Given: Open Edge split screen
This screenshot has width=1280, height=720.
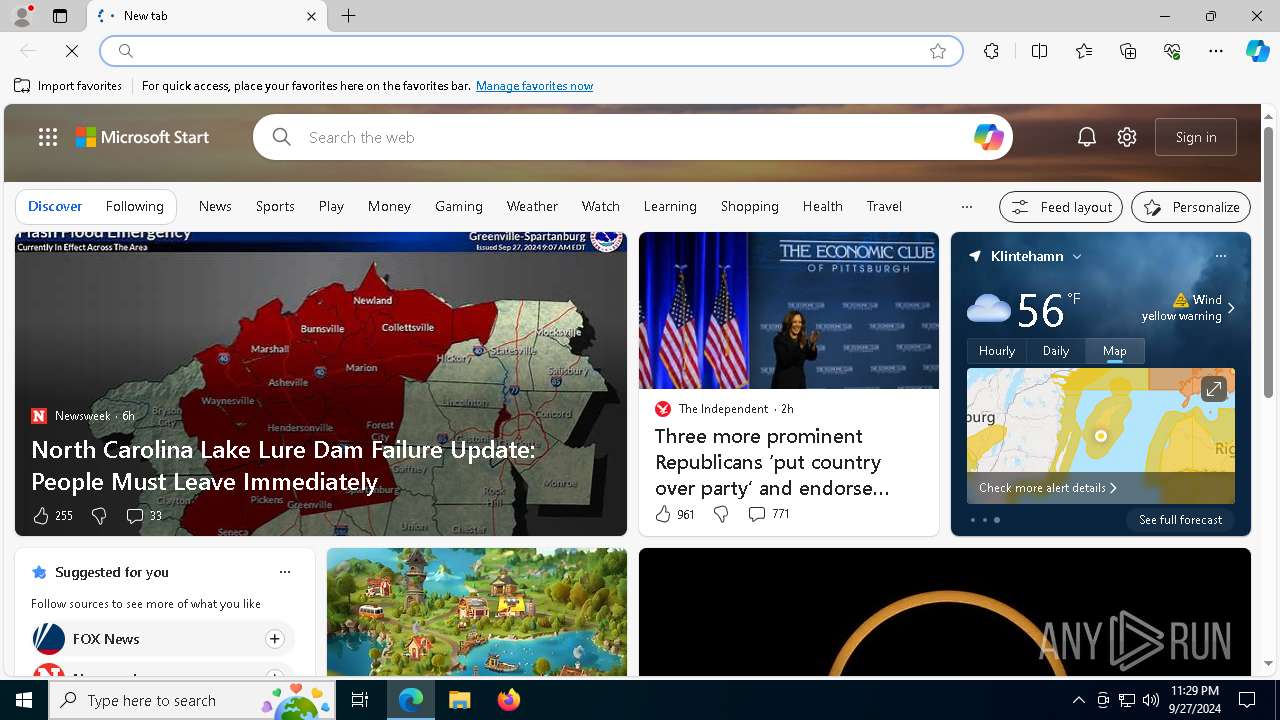Looking at the screenshot, I should [1039, 51].
